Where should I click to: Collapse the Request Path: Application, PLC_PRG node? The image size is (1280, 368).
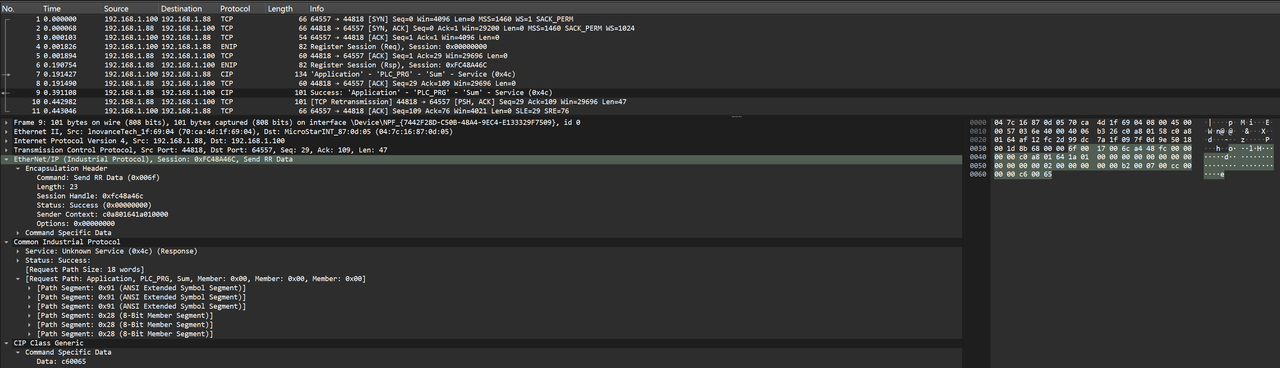18,278
